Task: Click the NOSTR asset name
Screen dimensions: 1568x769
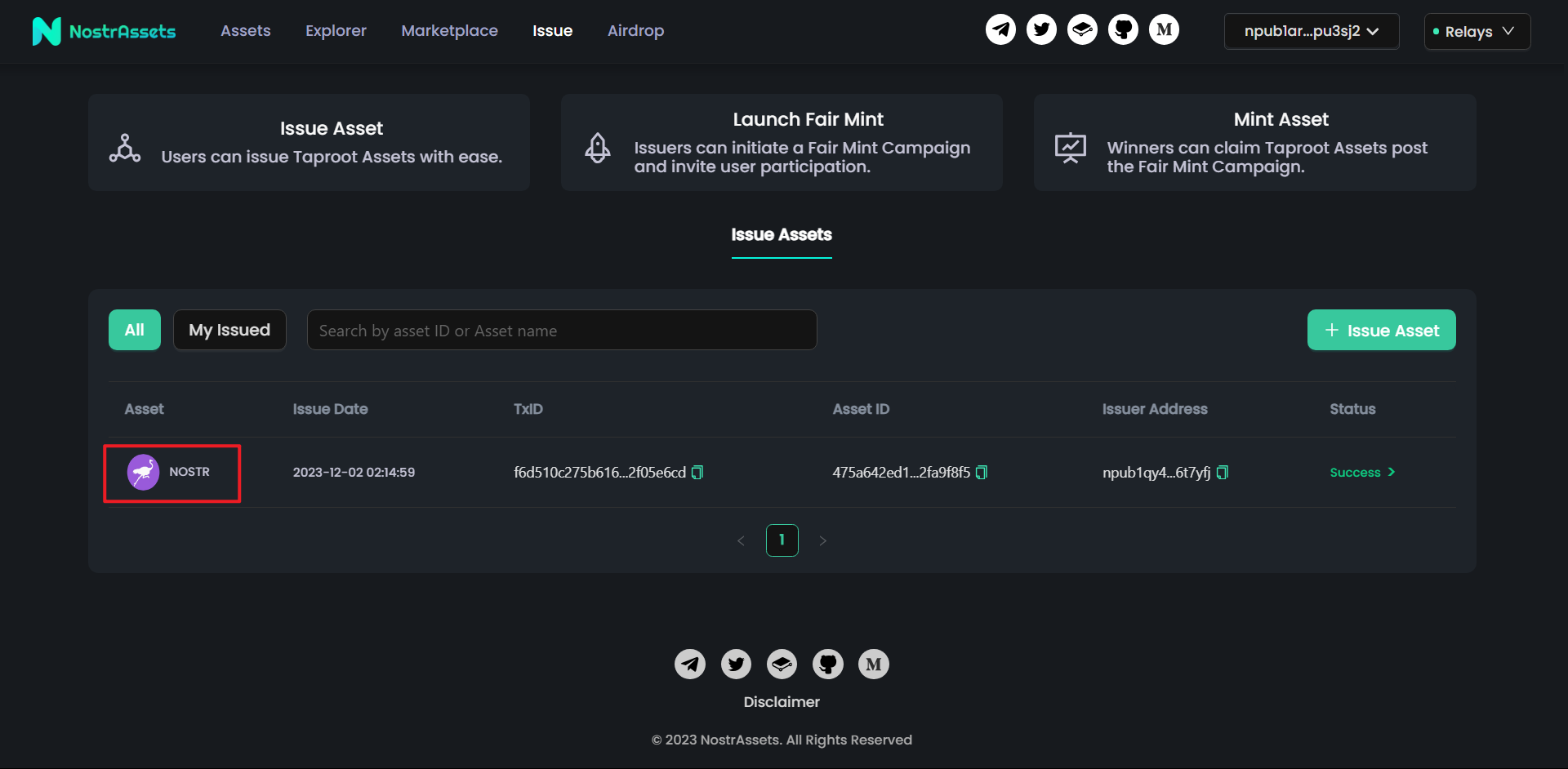Action: pos(189,472)
